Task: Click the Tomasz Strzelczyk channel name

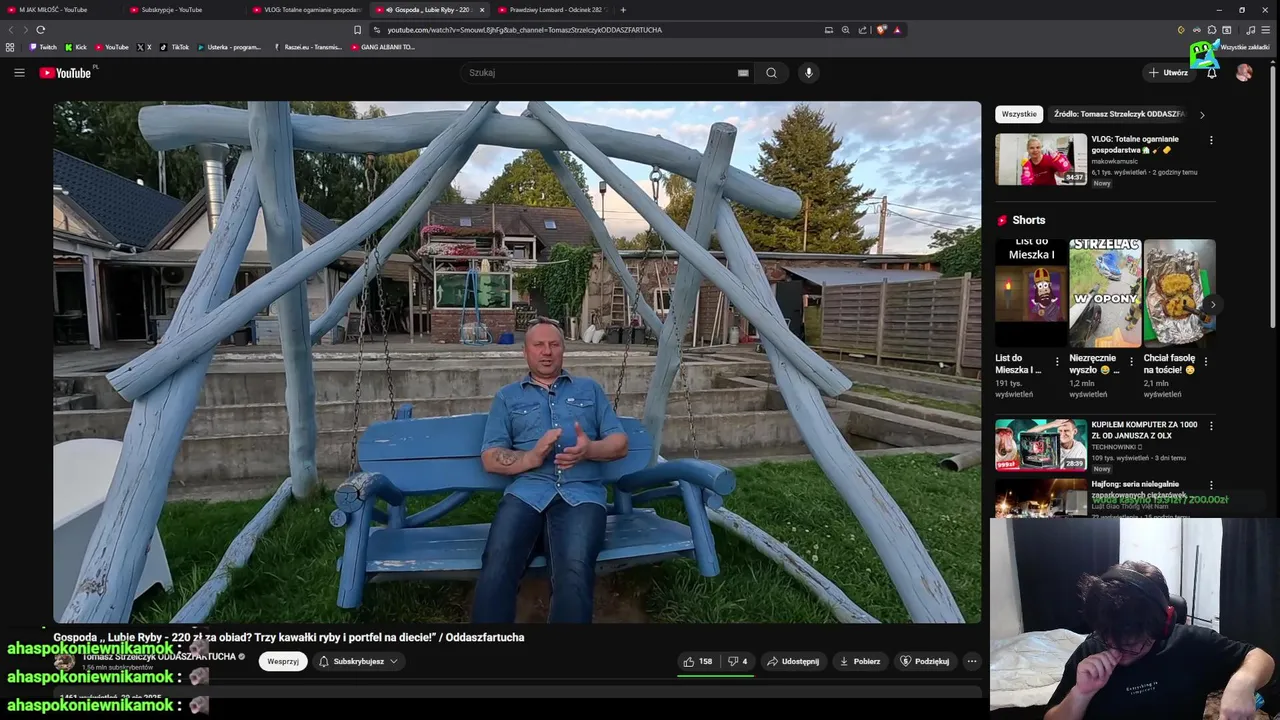Action: coord(158,657)
